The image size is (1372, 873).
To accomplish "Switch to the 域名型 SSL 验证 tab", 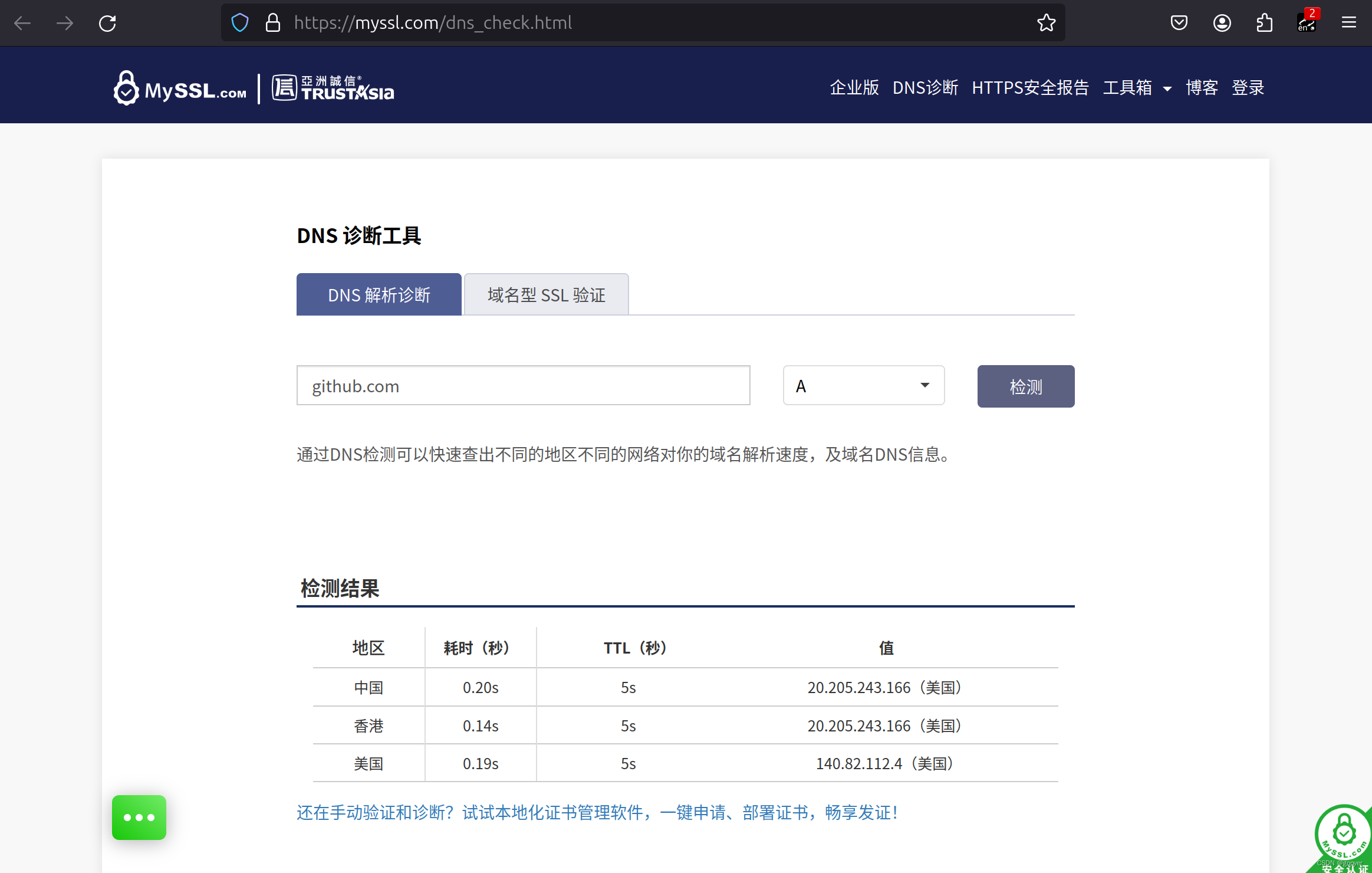I will 545,294.
